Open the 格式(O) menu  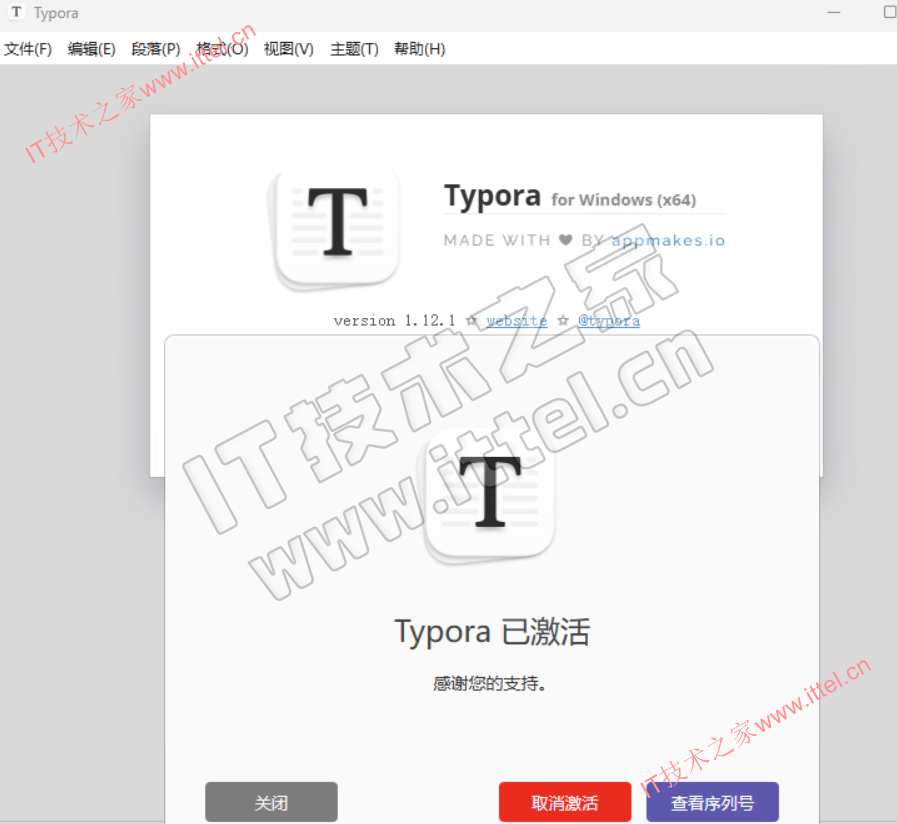pyautogui.click(x=222, y=49)
